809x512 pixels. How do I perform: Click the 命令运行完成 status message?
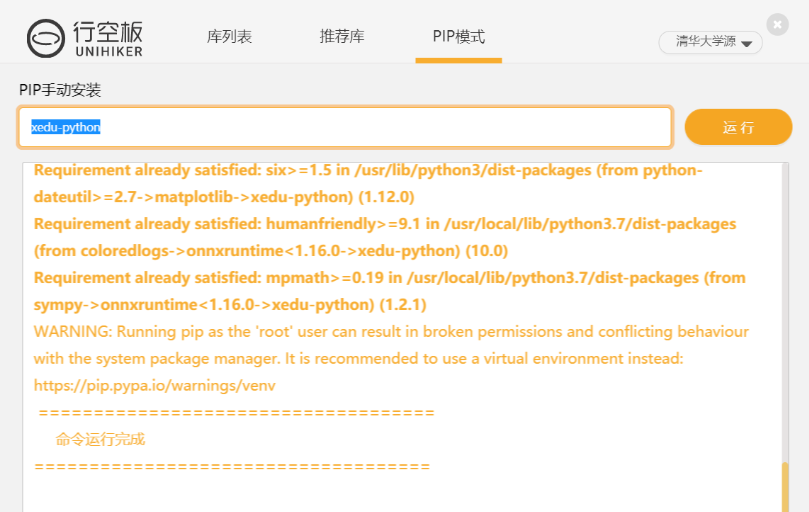[100, 439]
